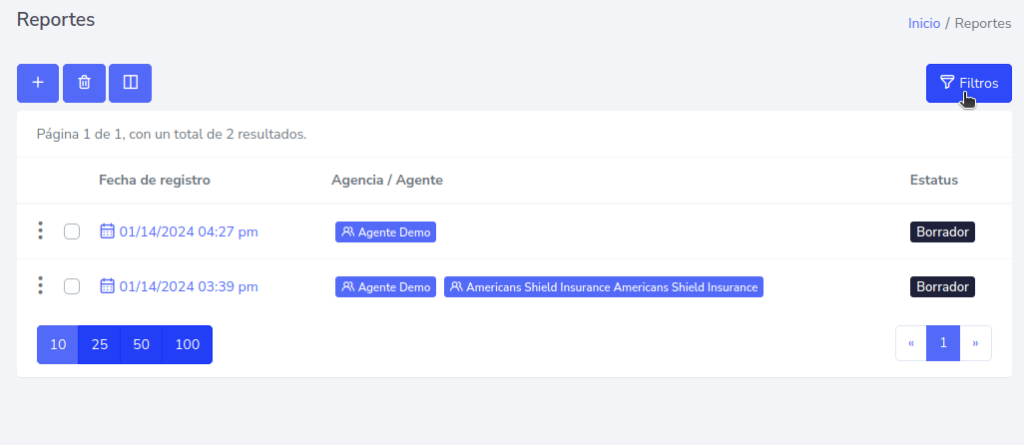Image resolution: width=1024 pixels, height=445 pixels.
Task: Select checkbox for 03:39 pm report
Action: click(72, 287)
